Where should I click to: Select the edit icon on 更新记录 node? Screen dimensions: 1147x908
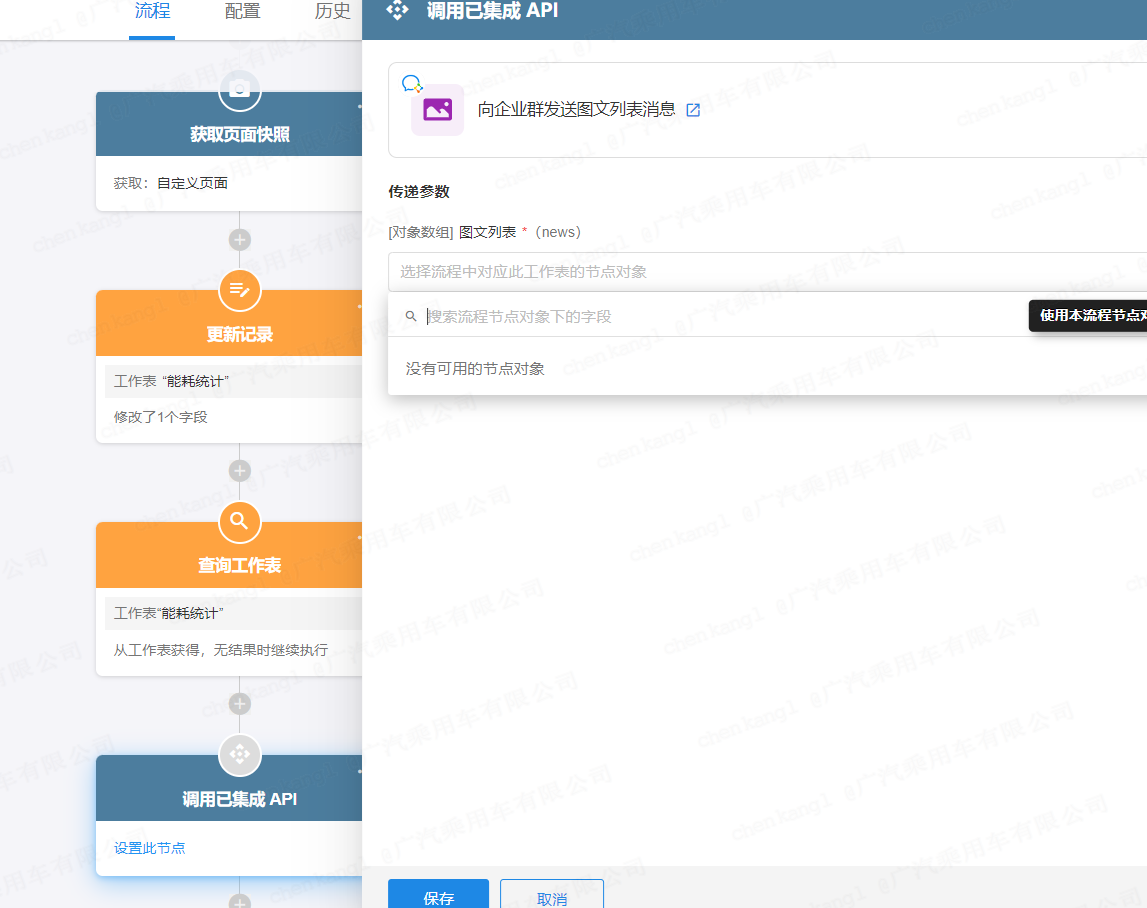(239, 290)
